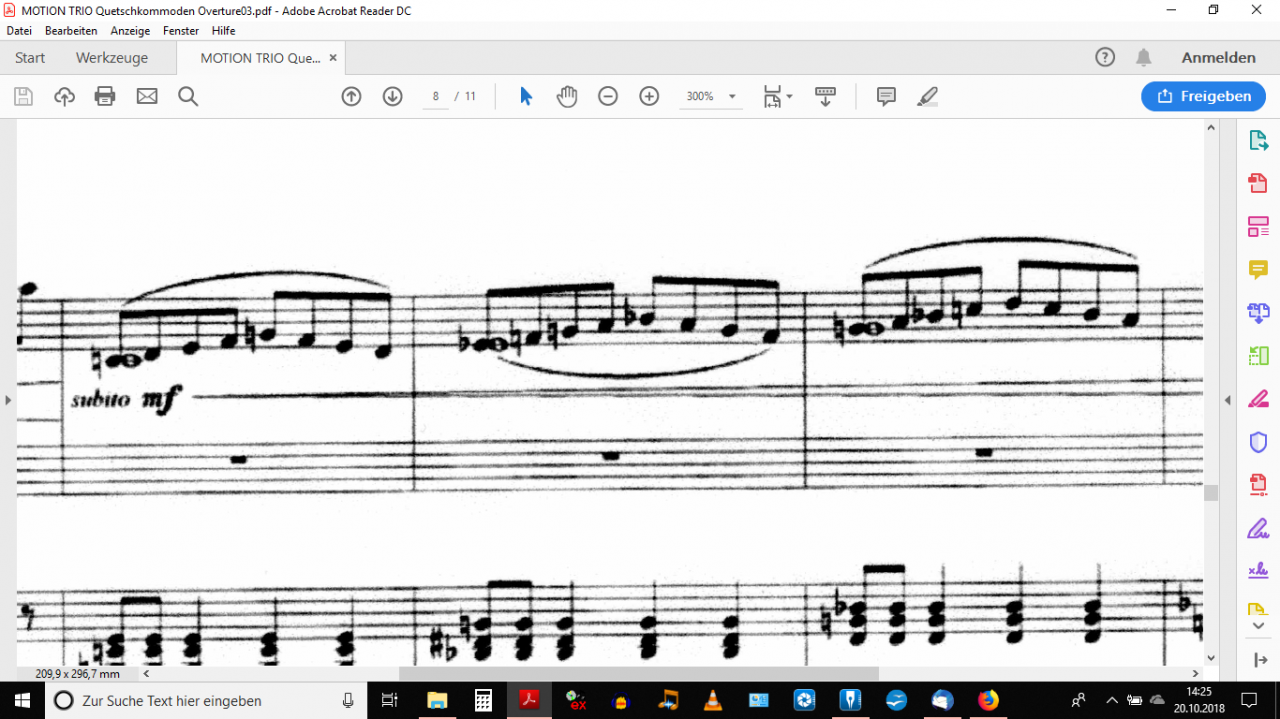
Task: Select the MOTION TRIO document tab
Action: tap(260, 58)
